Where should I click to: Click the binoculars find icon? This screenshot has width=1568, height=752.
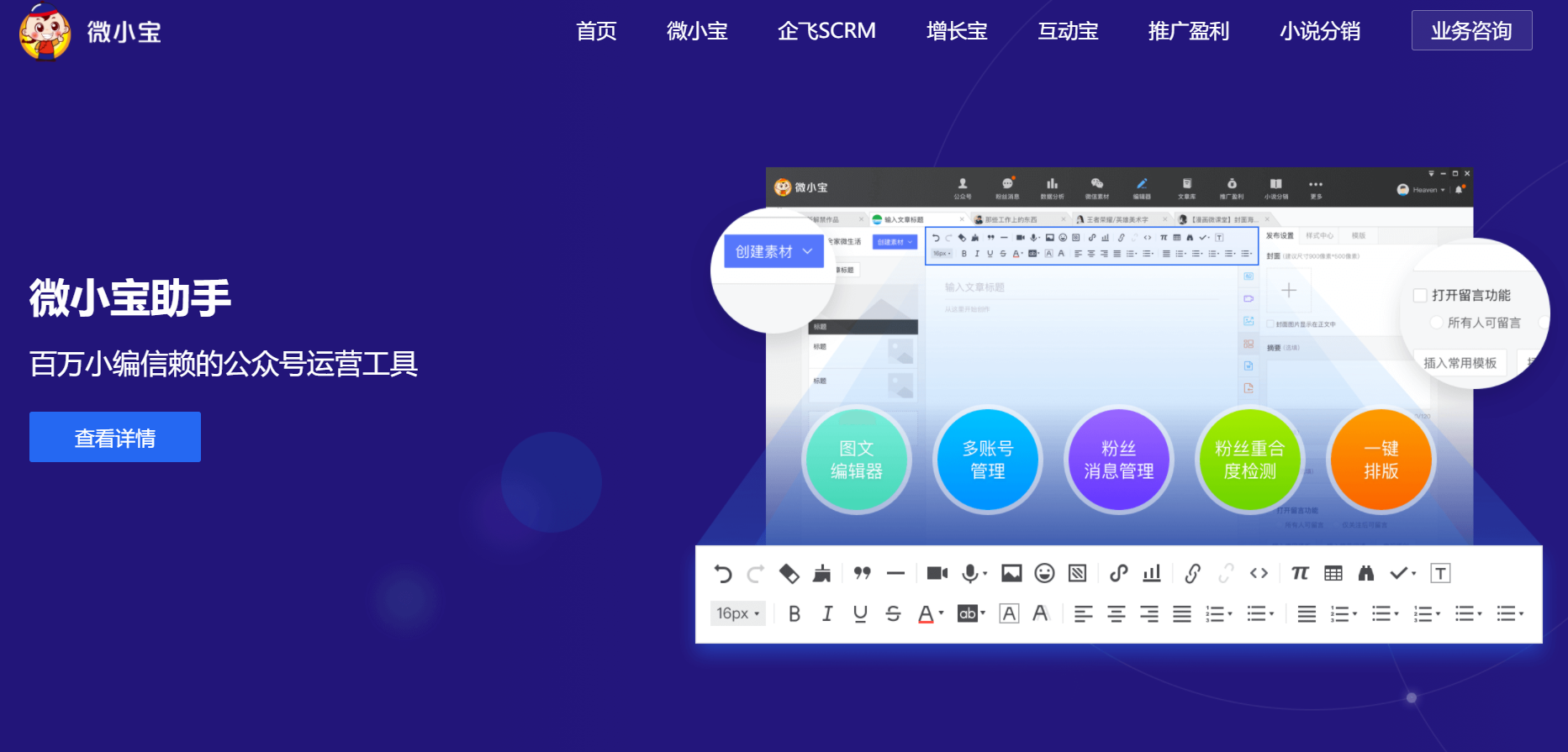[1366, 573]
